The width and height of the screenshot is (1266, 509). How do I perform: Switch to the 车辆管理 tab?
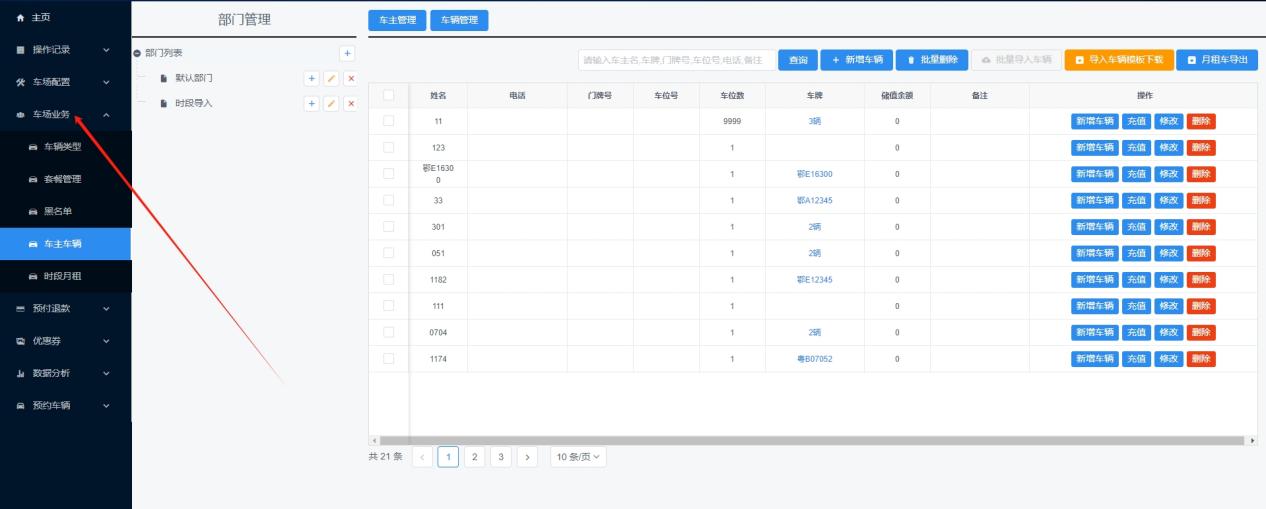point(459,20)
